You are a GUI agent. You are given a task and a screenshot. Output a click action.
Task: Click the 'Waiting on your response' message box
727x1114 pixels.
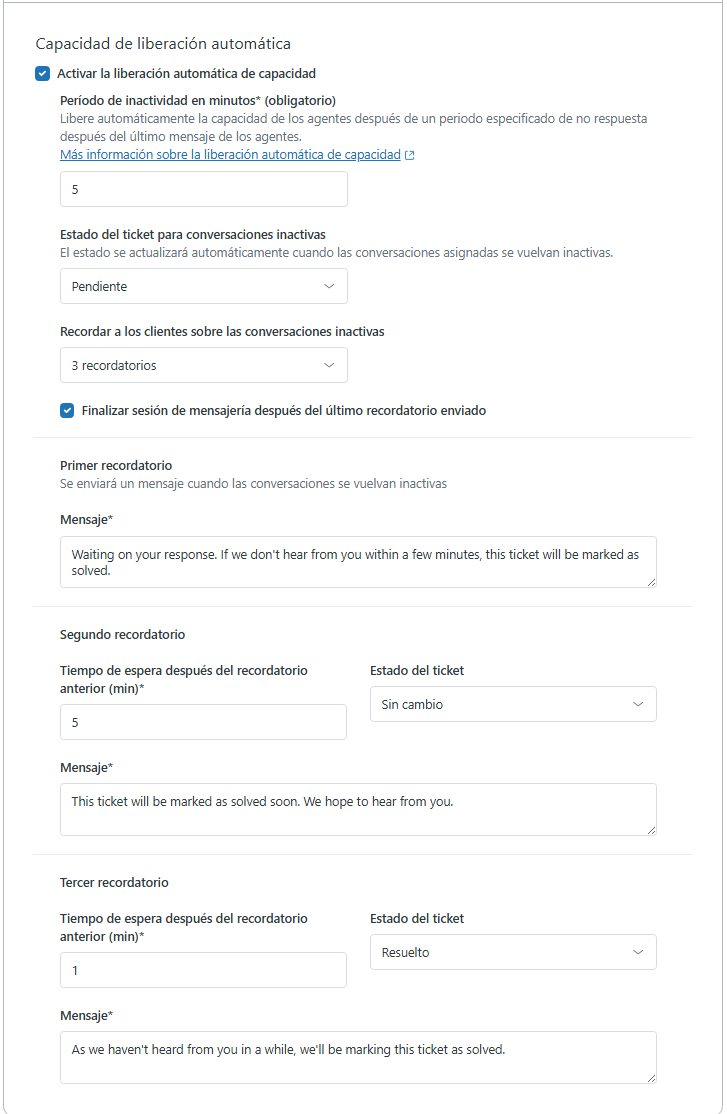coord(358,562)
